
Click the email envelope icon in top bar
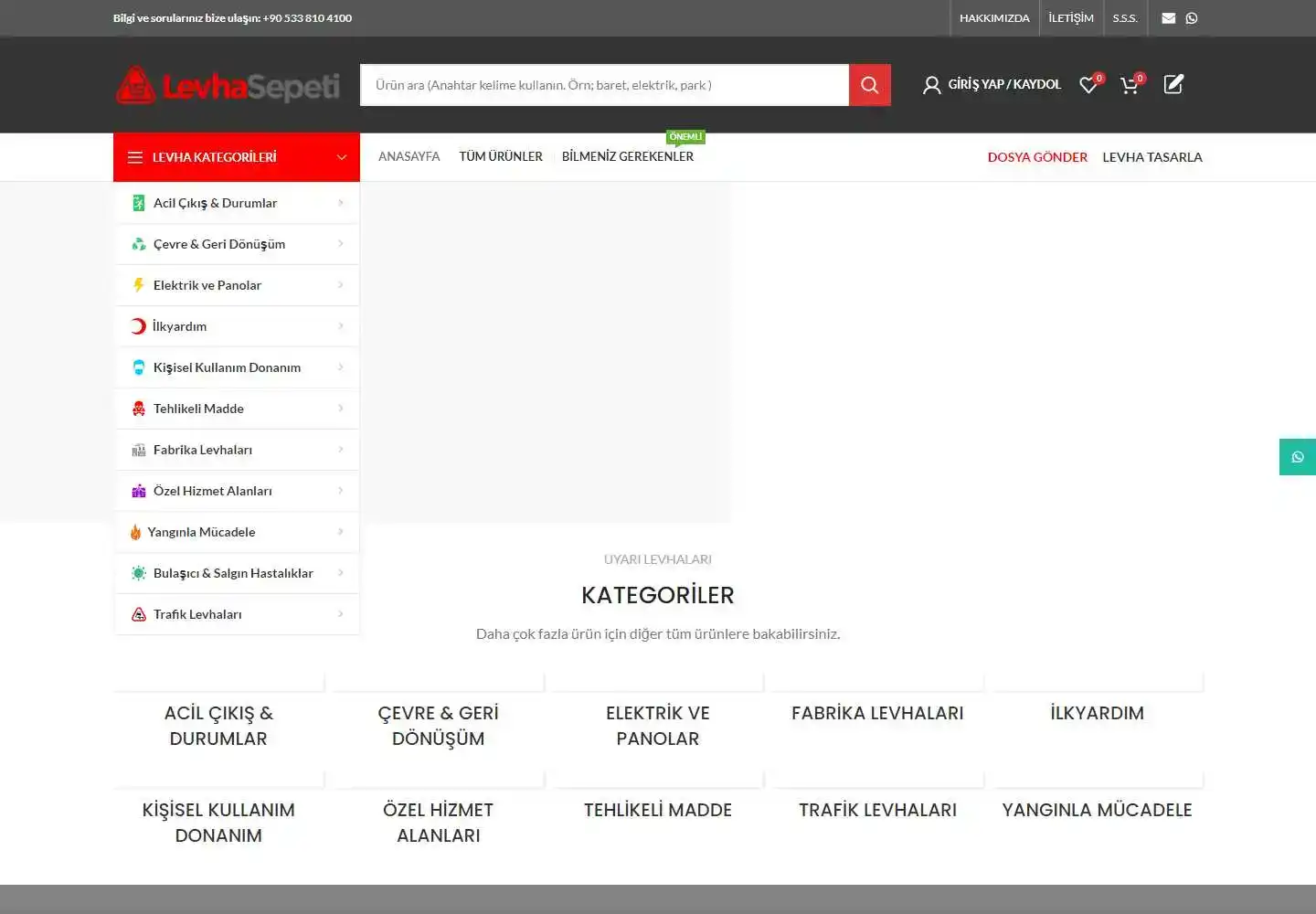click(1168, 18)
